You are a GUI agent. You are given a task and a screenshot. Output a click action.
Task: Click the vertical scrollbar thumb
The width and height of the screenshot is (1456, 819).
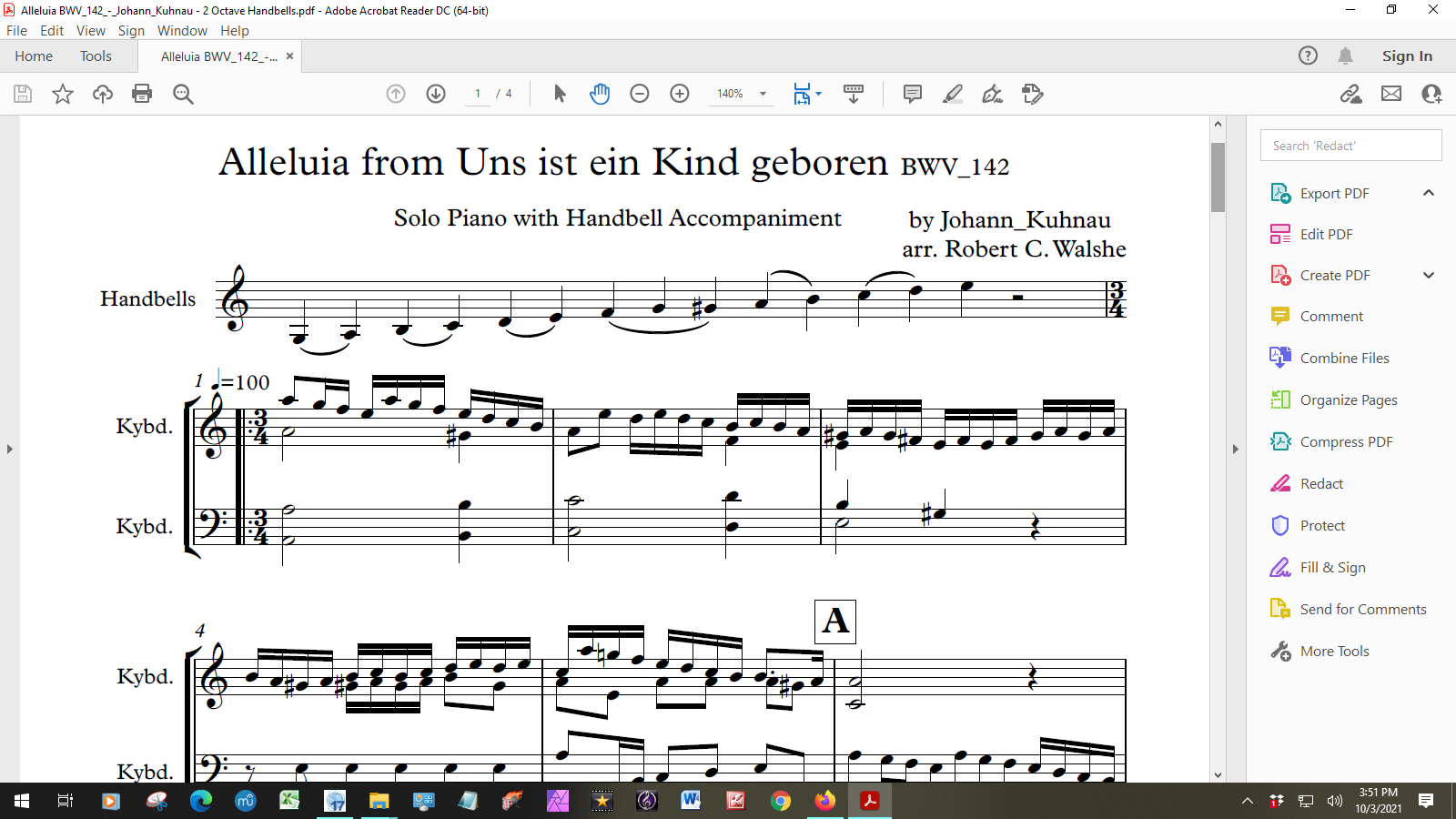[1218, 177]
